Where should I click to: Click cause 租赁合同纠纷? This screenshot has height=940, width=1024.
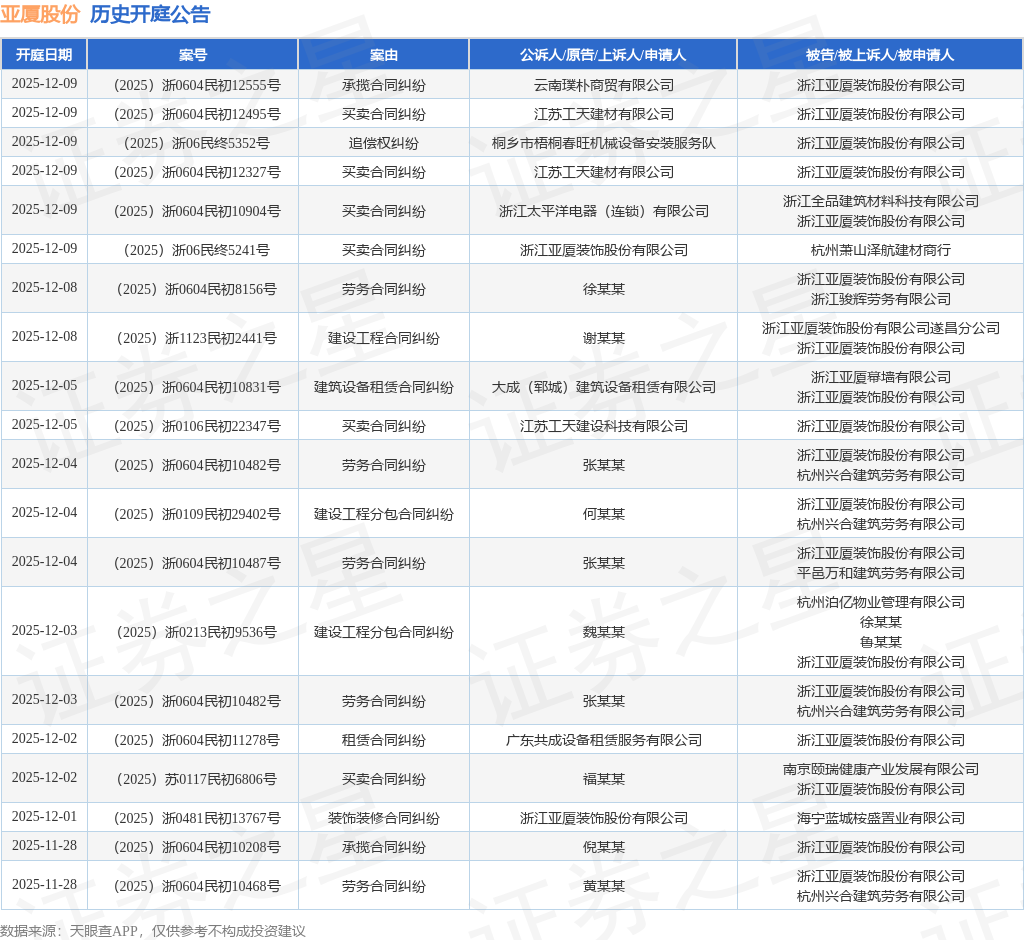[383, 740]
